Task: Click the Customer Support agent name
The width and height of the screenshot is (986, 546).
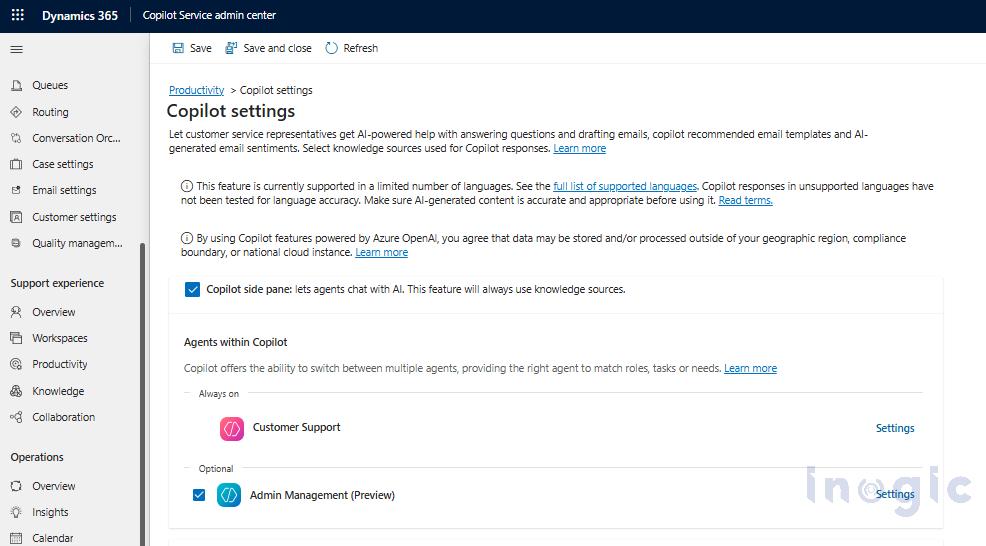Action: [x=296, y=427]
